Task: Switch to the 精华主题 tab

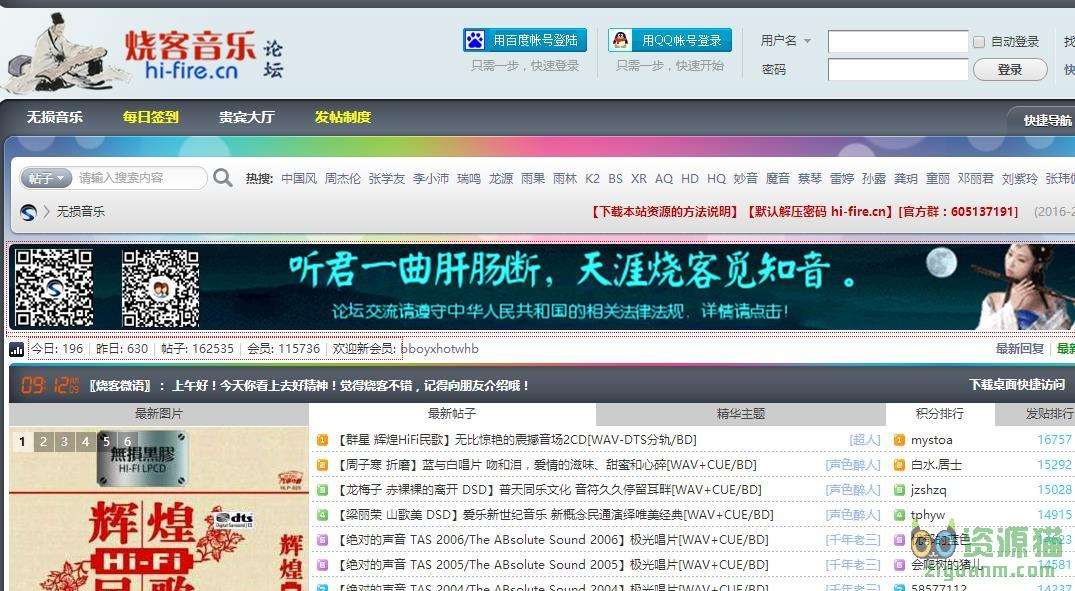Action: [740, 413]
